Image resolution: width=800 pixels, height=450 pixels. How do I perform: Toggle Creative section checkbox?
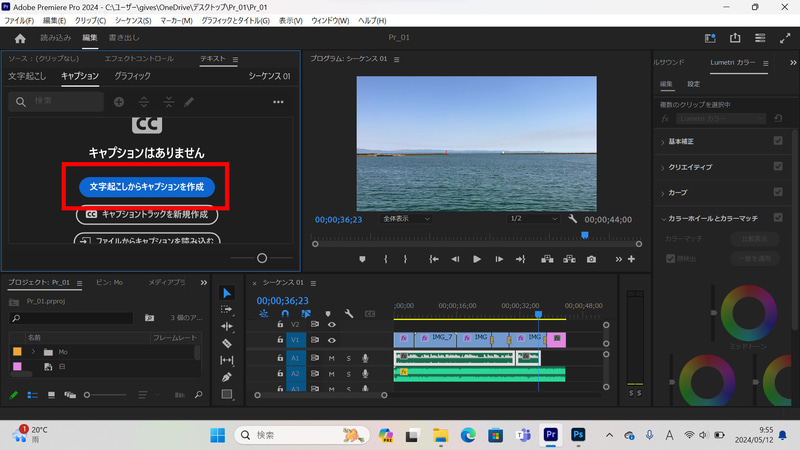(778, 166)
